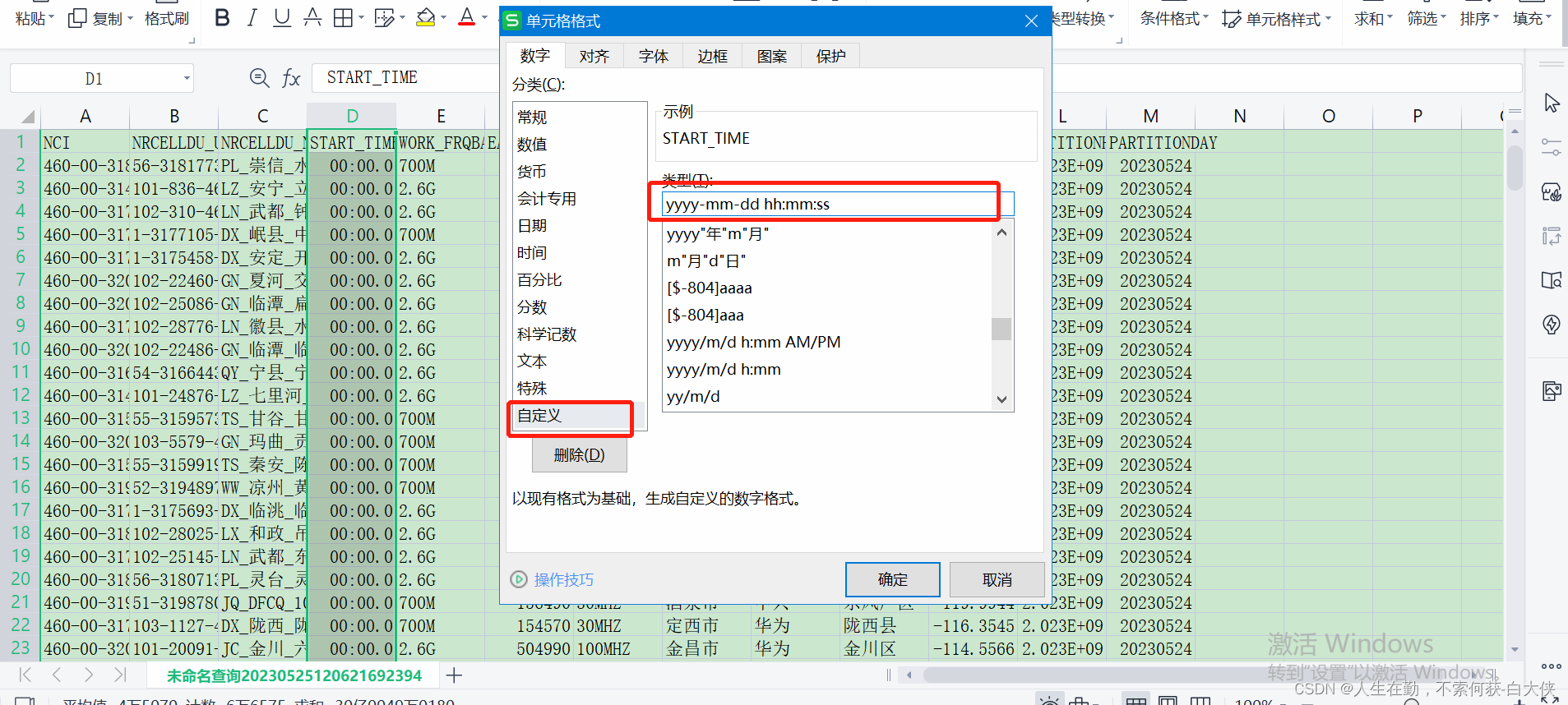This screenshot has width=1568, height=705.
Task: Select 常规 category in the list
Action: point(579,117)
